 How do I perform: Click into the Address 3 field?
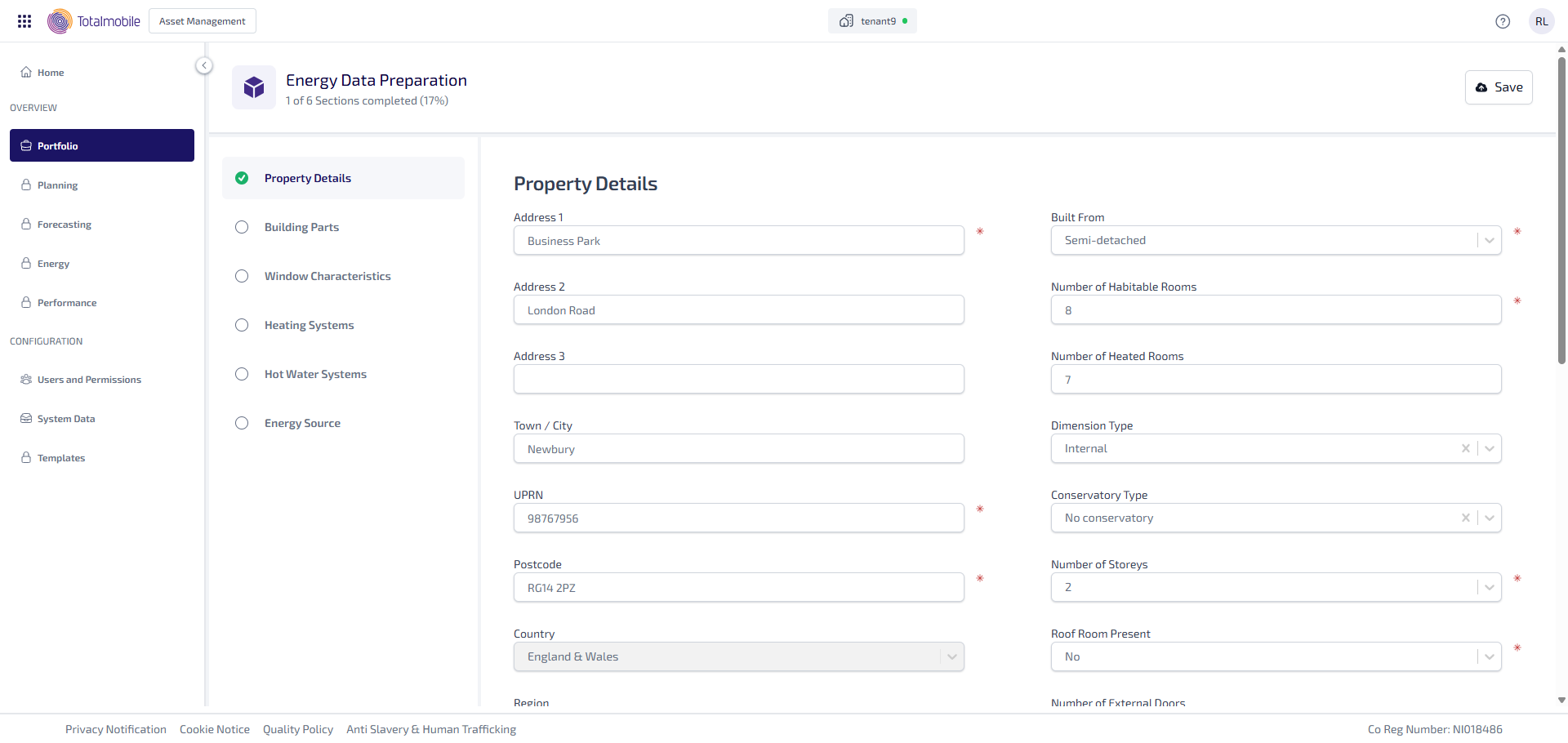click(x=738, y=380)
